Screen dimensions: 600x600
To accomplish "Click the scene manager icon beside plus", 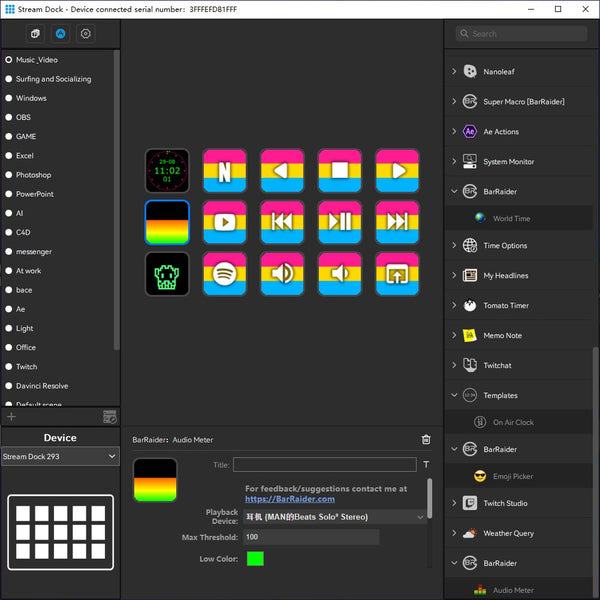I will [x=110, y=417].
